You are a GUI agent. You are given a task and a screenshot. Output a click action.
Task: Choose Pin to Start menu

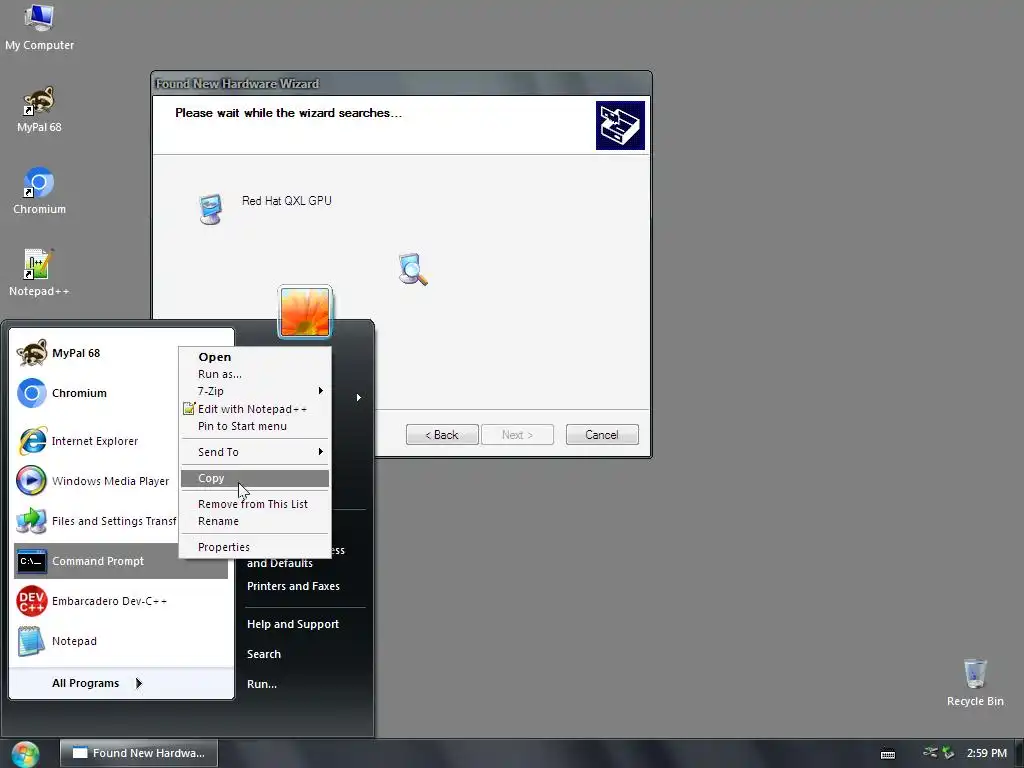[255, 426]
